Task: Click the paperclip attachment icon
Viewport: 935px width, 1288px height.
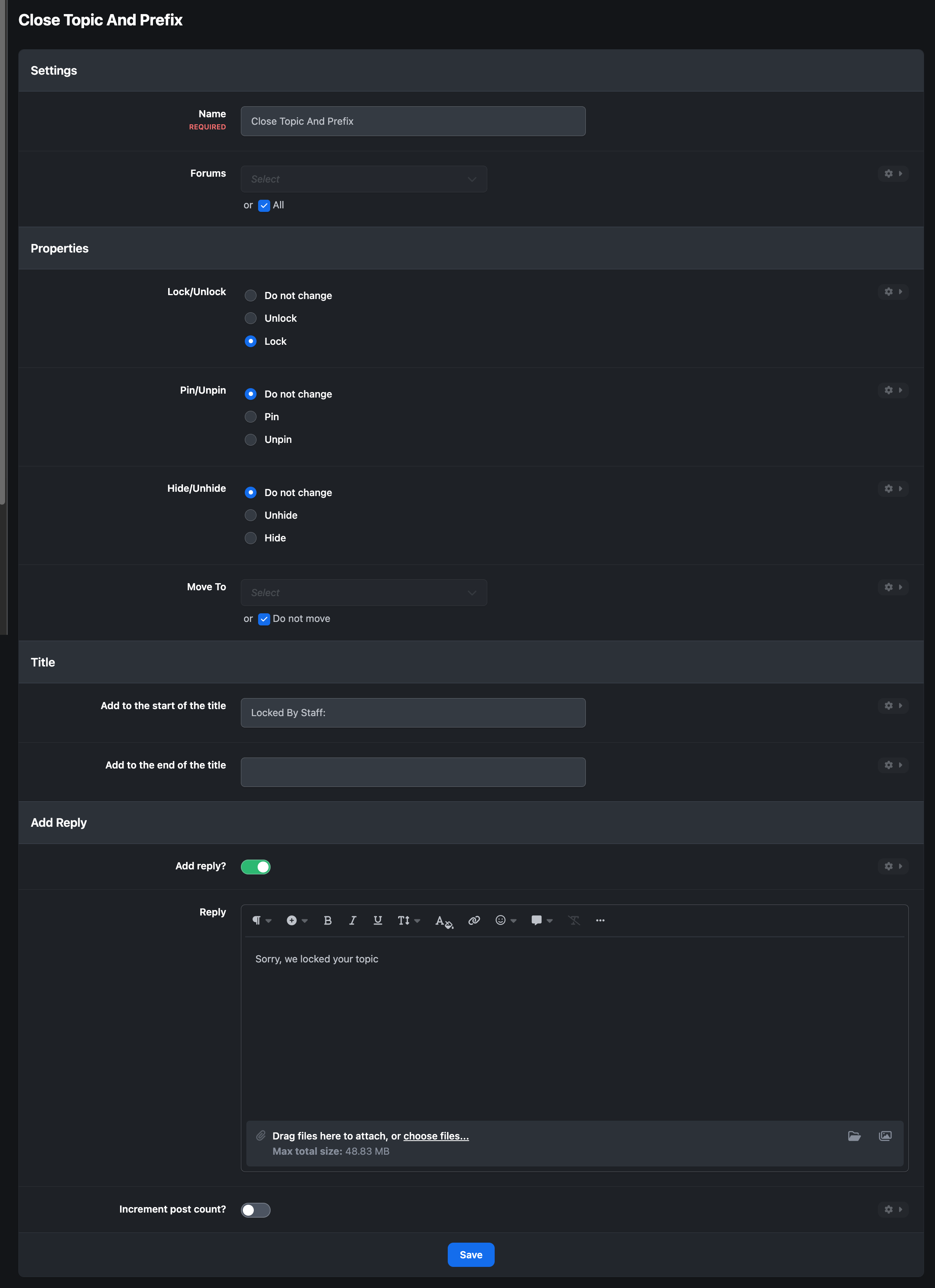Action: (x=261, y=1136)
